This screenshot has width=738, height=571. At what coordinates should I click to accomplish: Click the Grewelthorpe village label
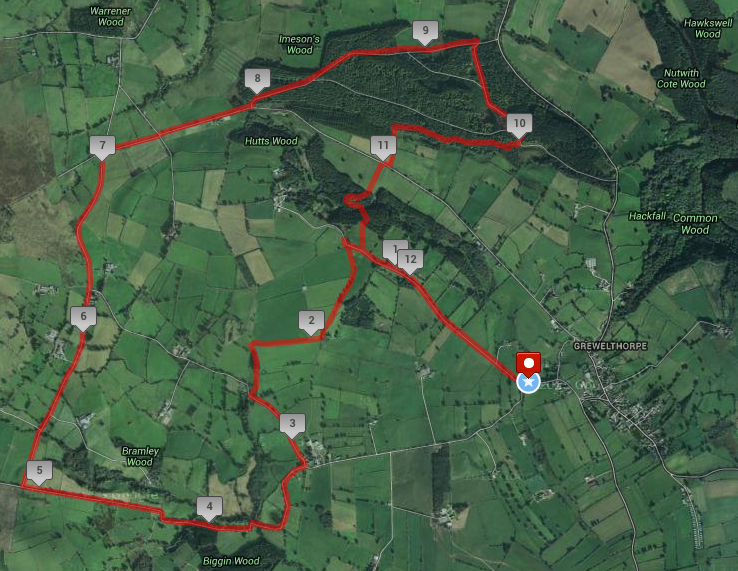pos(610,346)
